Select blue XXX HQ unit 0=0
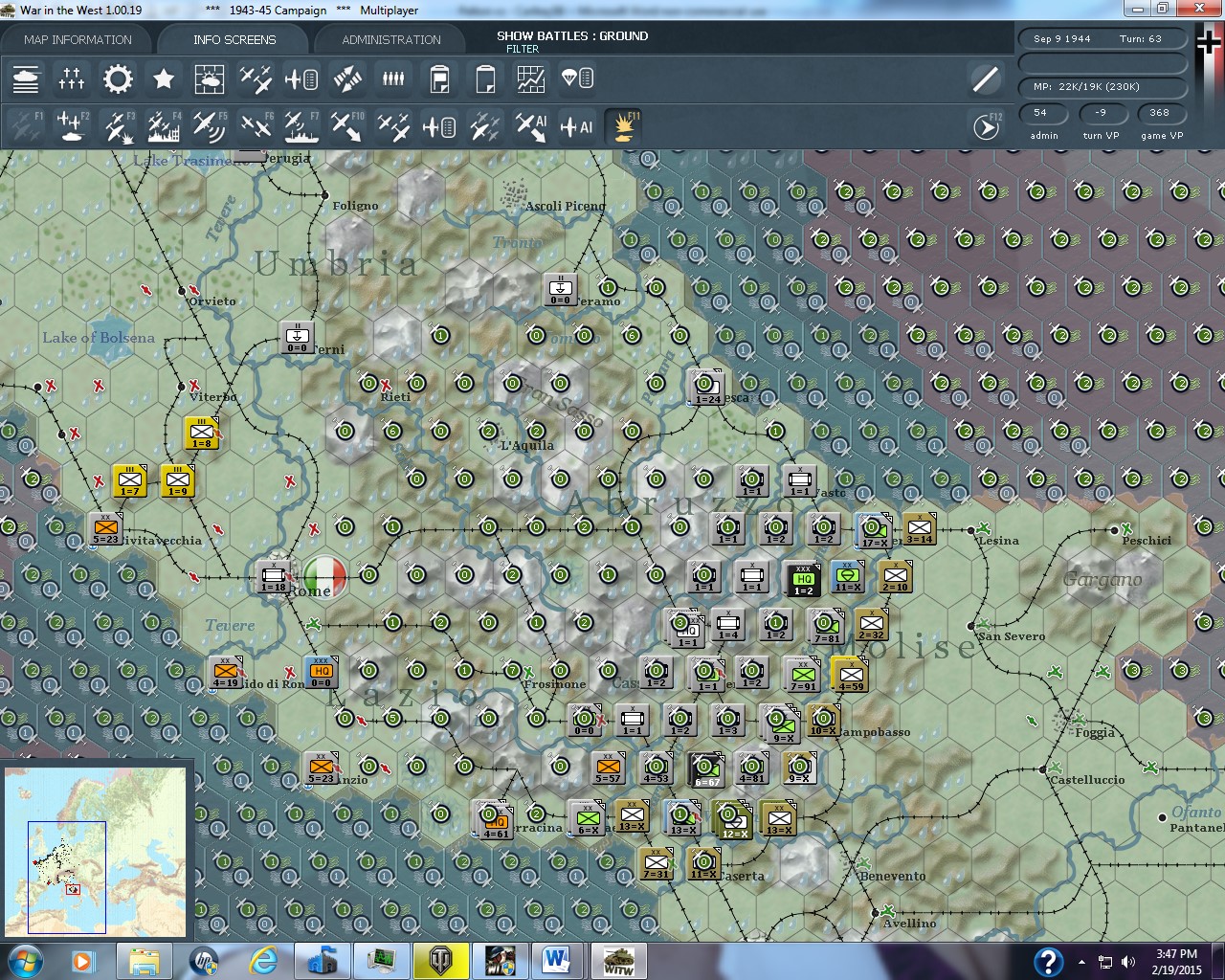Image resolution: width=1225 pixels, height=980 pixels. tap(322, 673)
